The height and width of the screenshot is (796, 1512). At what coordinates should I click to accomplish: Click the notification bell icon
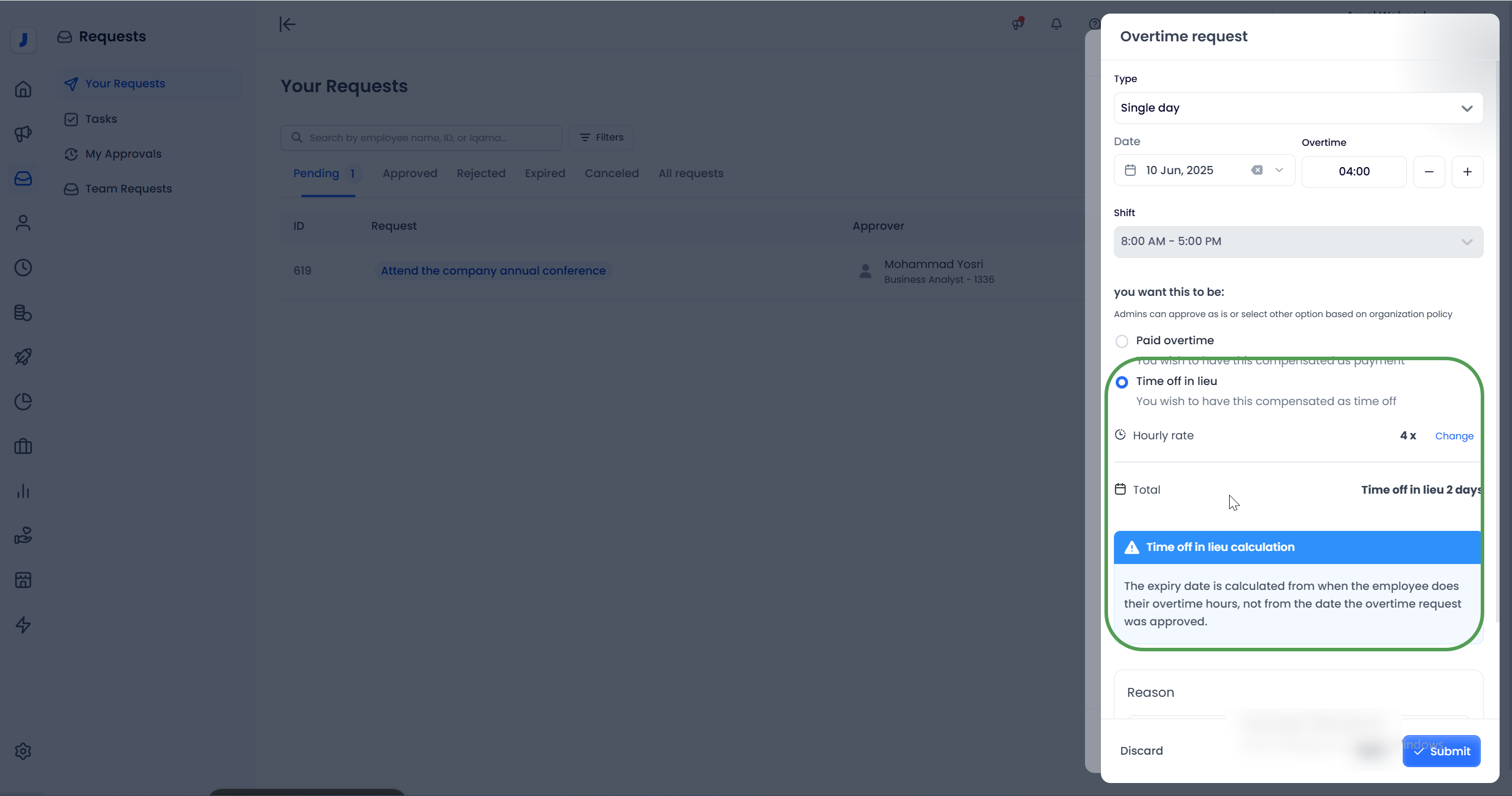click(1056, 24)
